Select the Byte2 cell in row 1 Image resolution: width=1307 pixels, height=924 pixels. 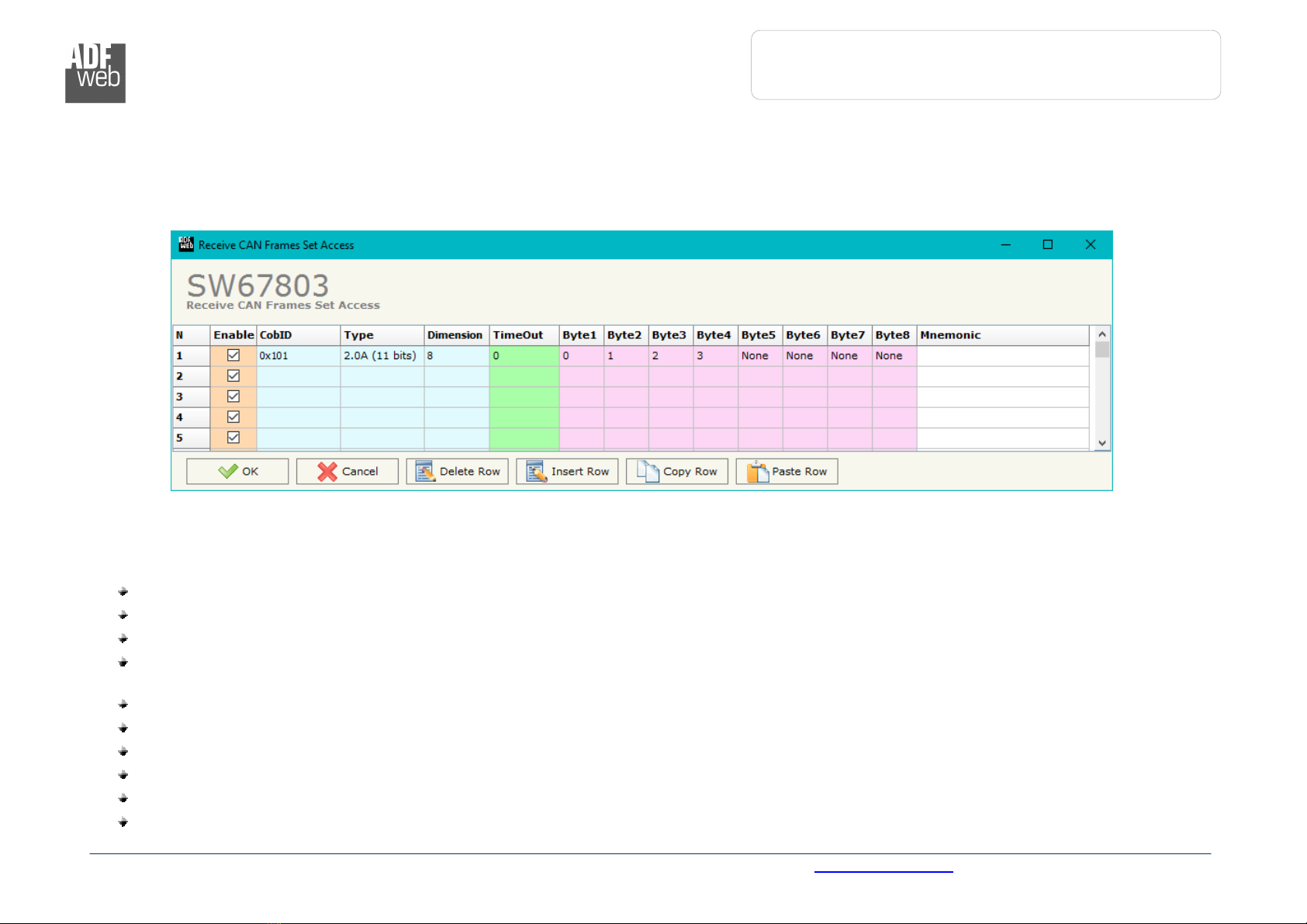(x=626, y=355)
